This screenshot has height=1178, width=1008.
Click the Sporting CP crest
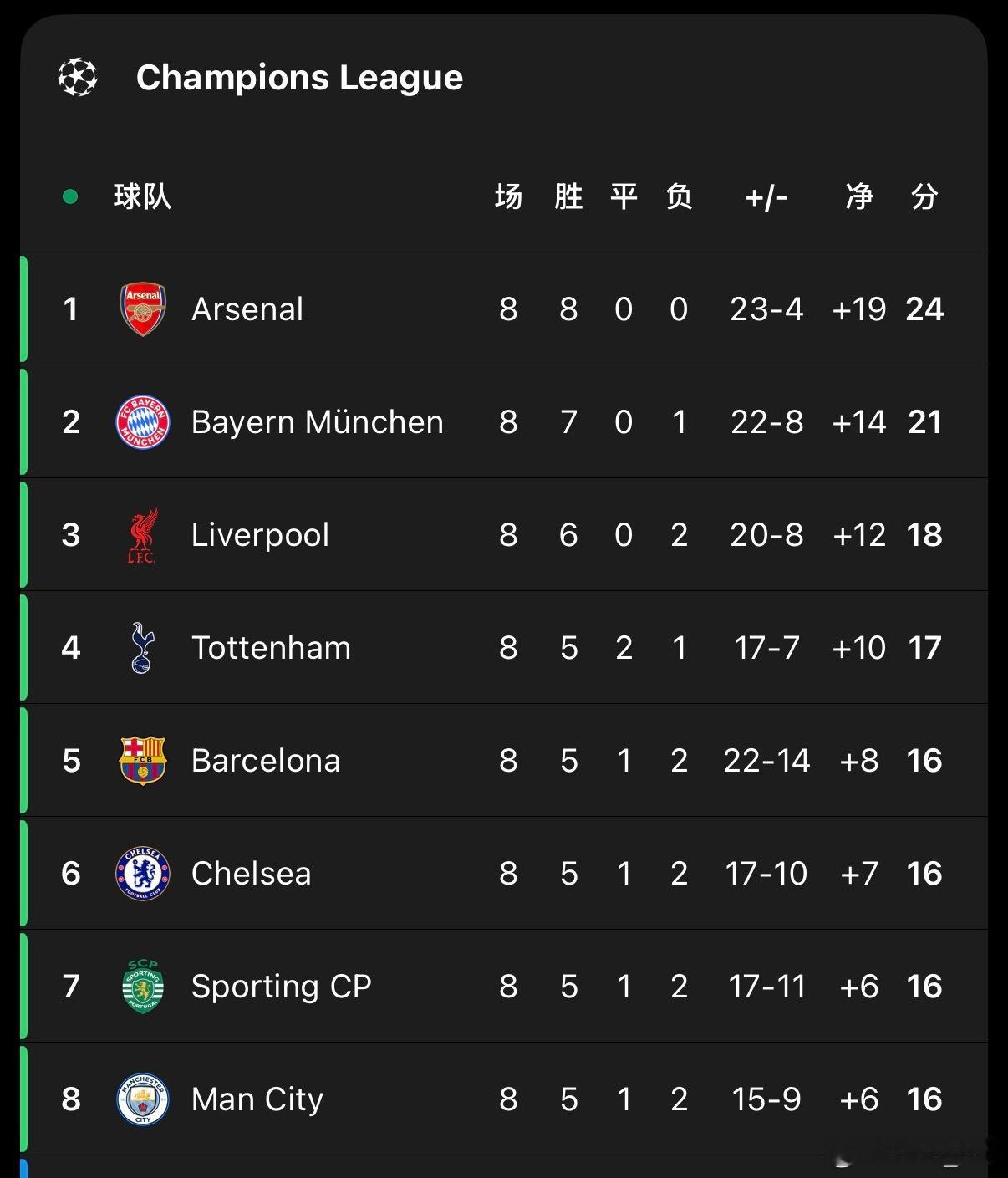pyautogui.click(x=143, y=986)
